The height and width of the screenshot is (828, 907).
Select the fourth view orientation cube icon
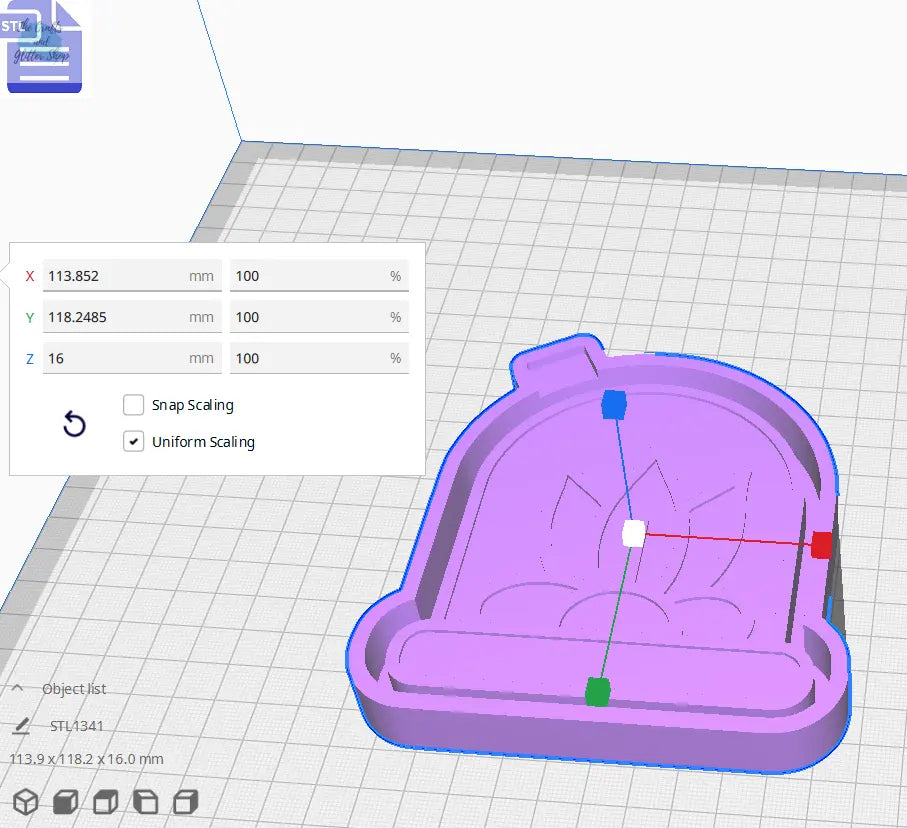pyautogui.click(x=143, y=802)
